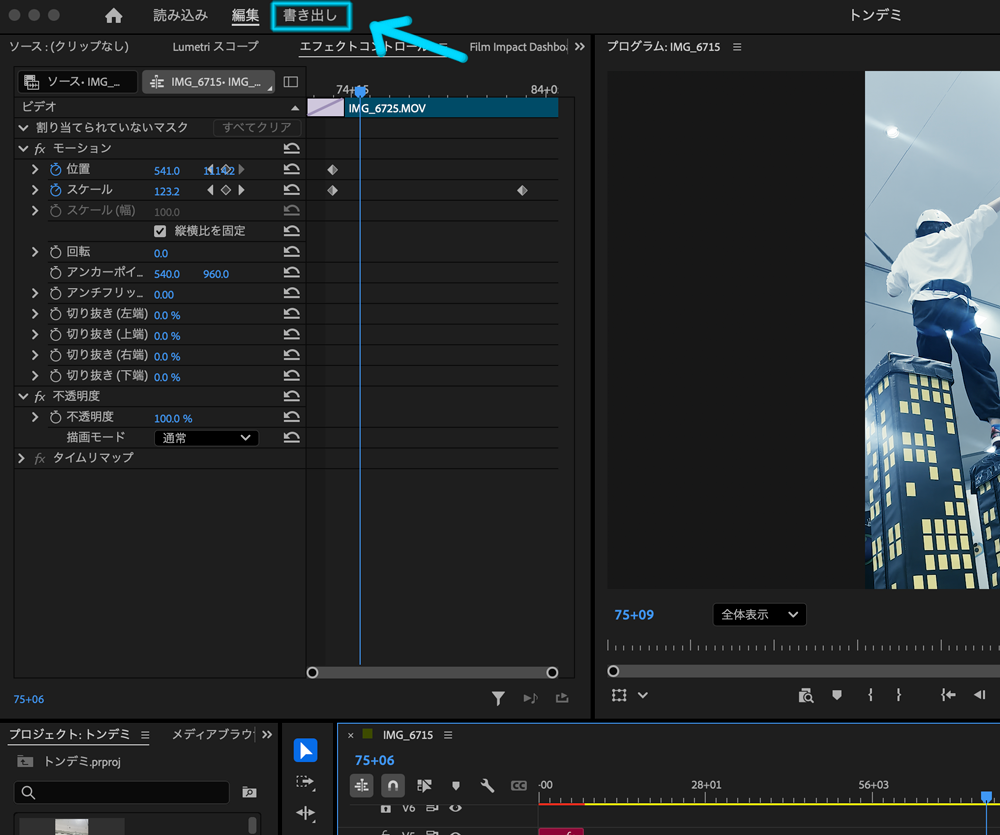The image size is (1000, 835).
Task: Open the 全体表示 zoom level dropdown
Action: [758, 614]
